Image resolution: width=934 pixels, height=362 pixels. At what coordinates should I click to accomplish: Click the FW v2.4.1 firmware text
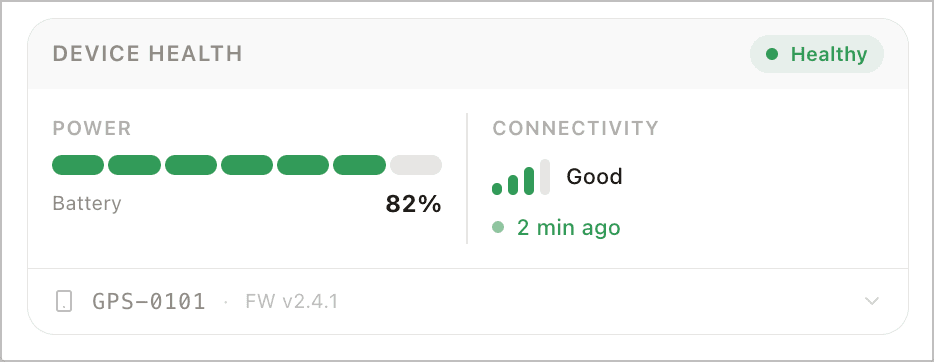click(x=292, y=302)
